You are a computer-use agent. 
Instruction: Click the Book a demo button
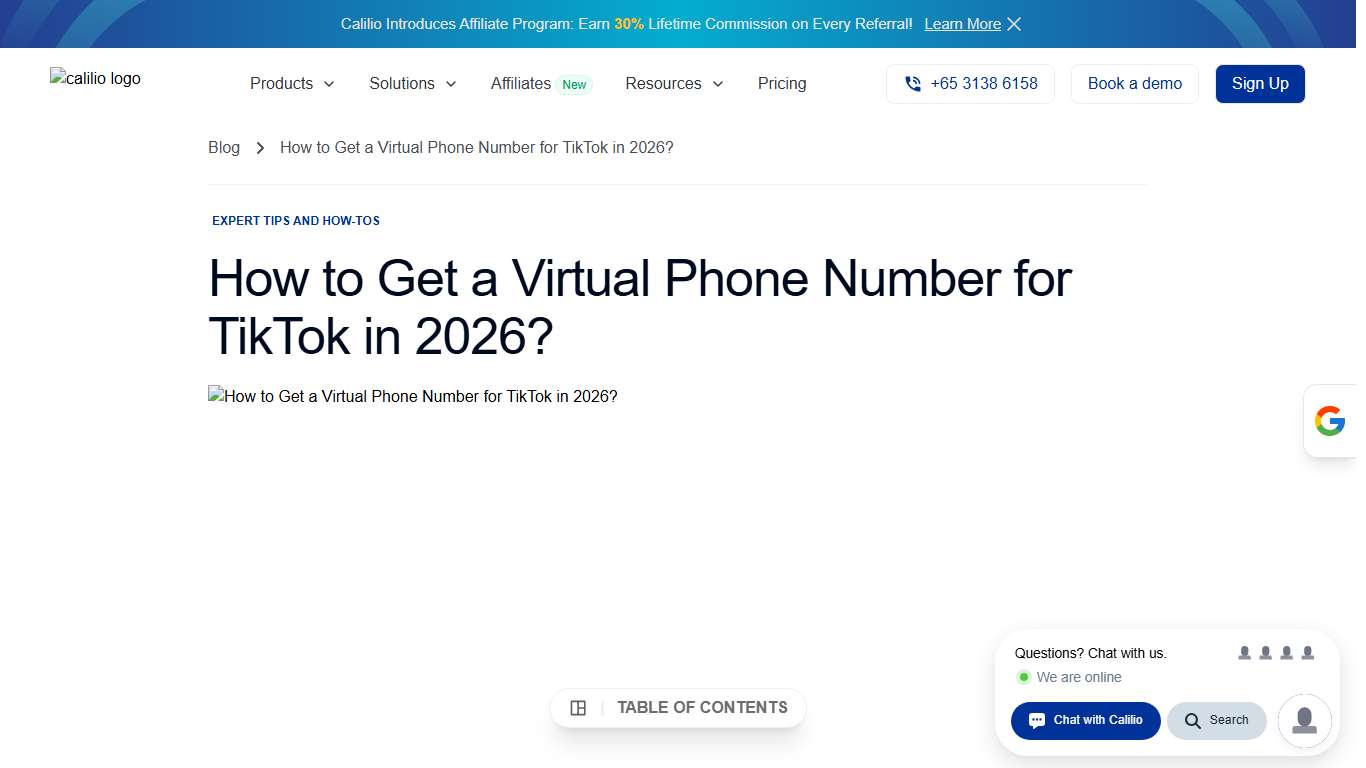[1134, 84]
